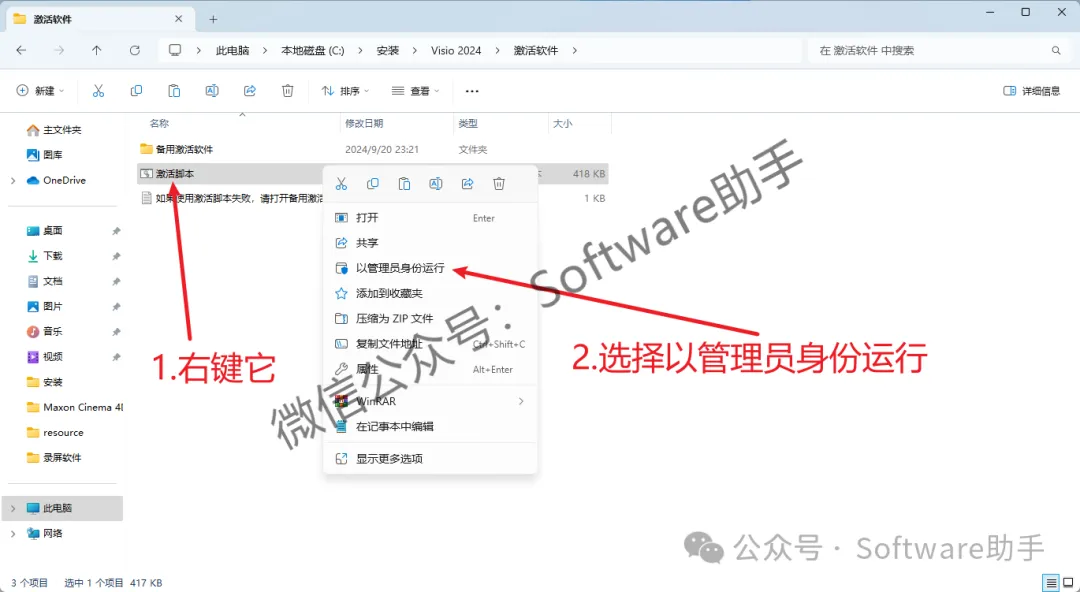Click 此电脑 in the address bar

click(232, 50)
